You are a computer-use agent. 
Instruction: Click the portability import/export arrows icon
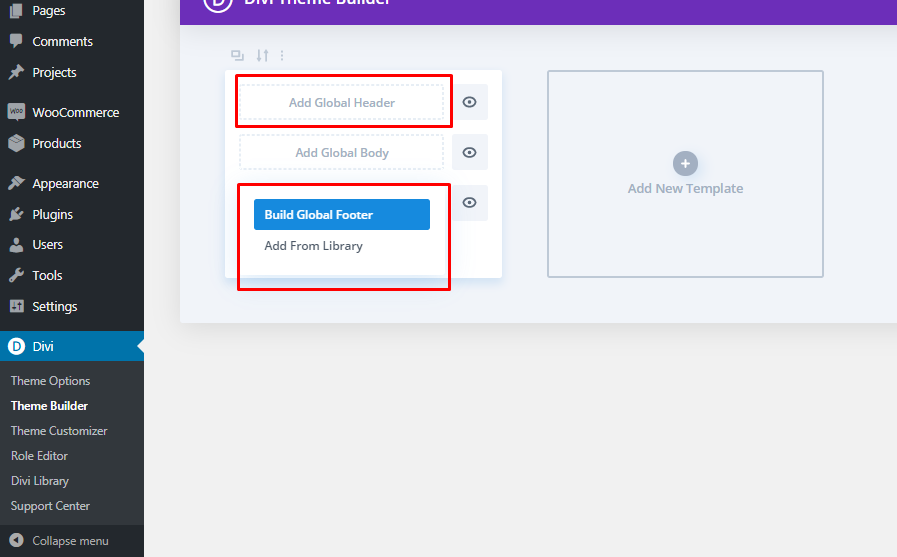click(262, 56)
